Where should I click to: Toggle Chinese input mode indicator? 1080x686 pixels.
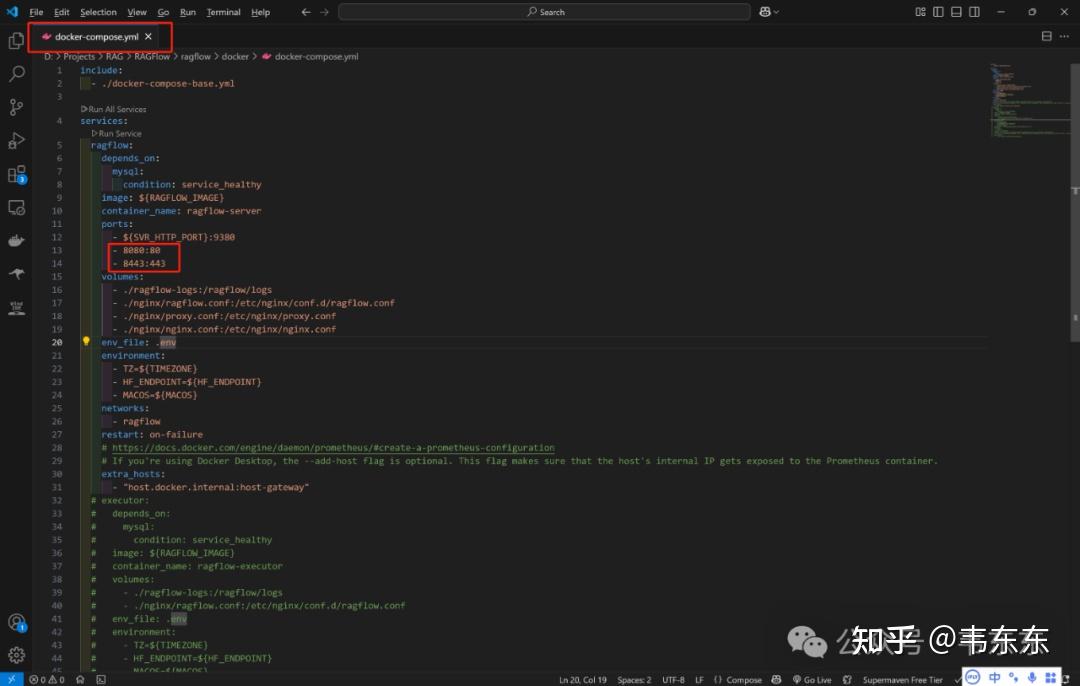[x=995, y=678]
